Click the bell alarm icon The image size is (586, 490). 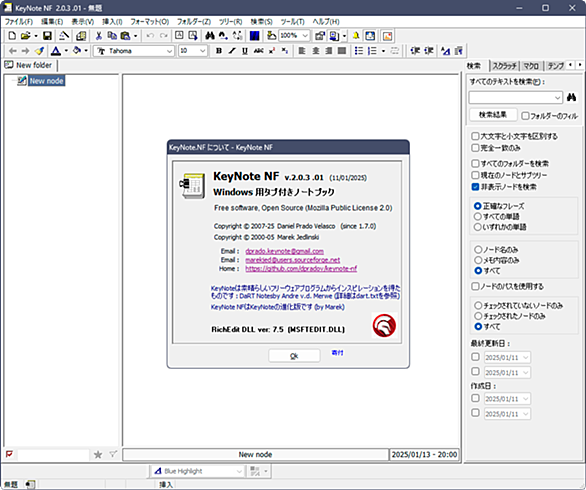point(356,36)
